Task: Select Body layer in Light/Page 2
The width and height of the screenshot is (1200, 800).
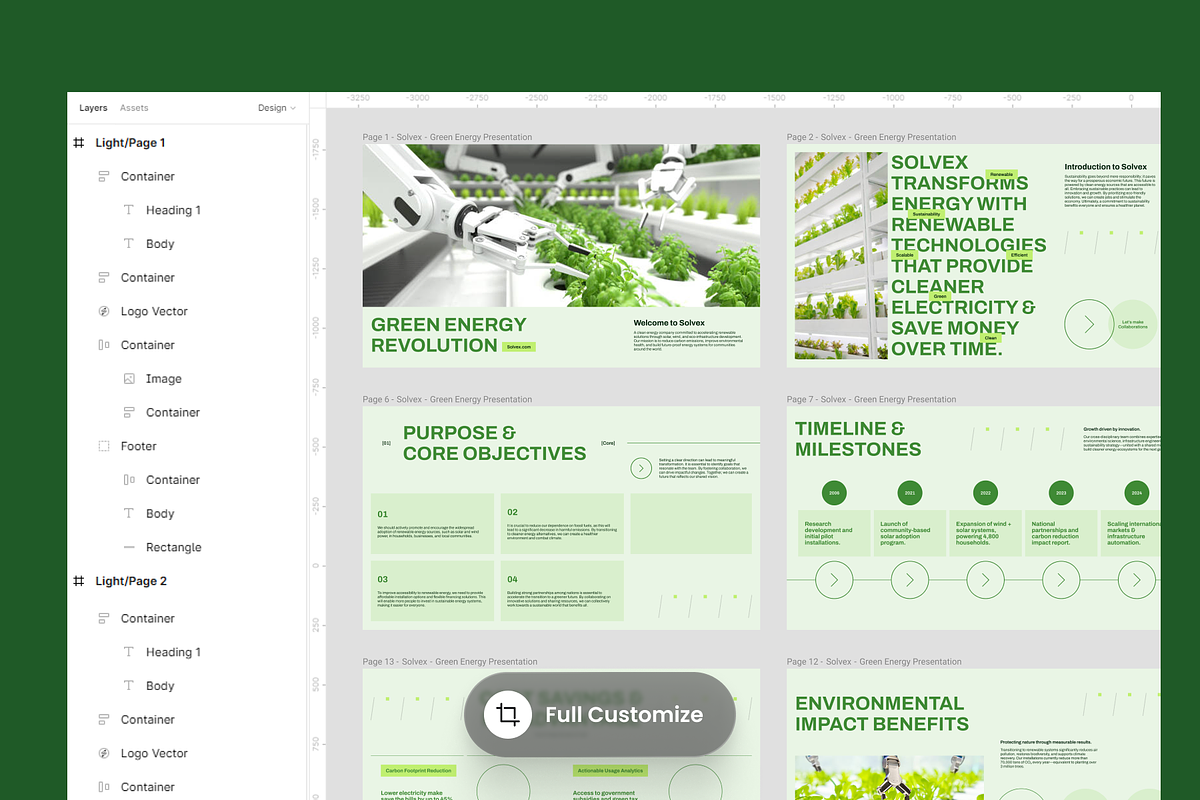Action: [x=160, y=686]
